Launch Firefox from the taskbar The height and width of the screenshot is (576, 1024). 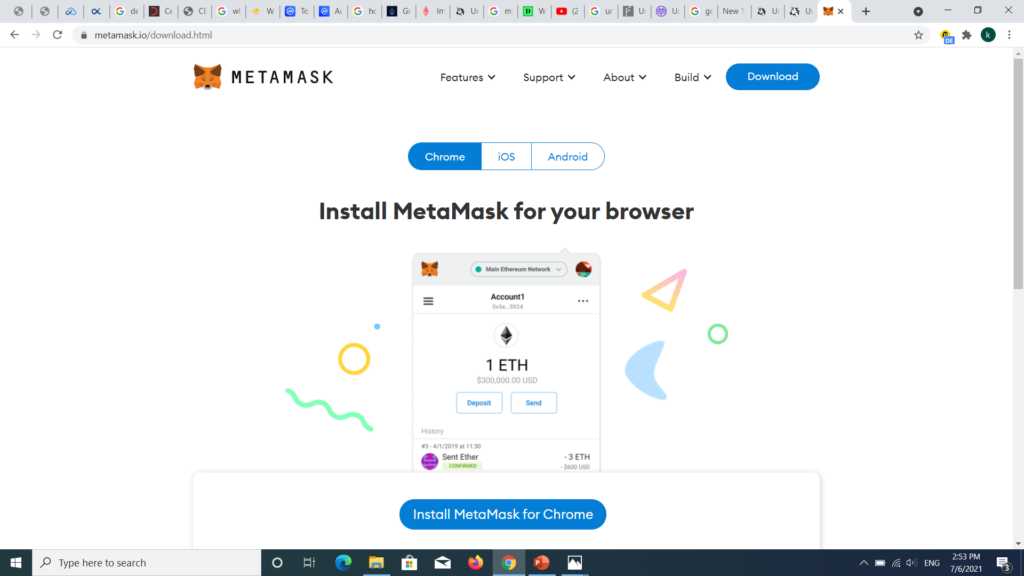[x=475, y=562]
